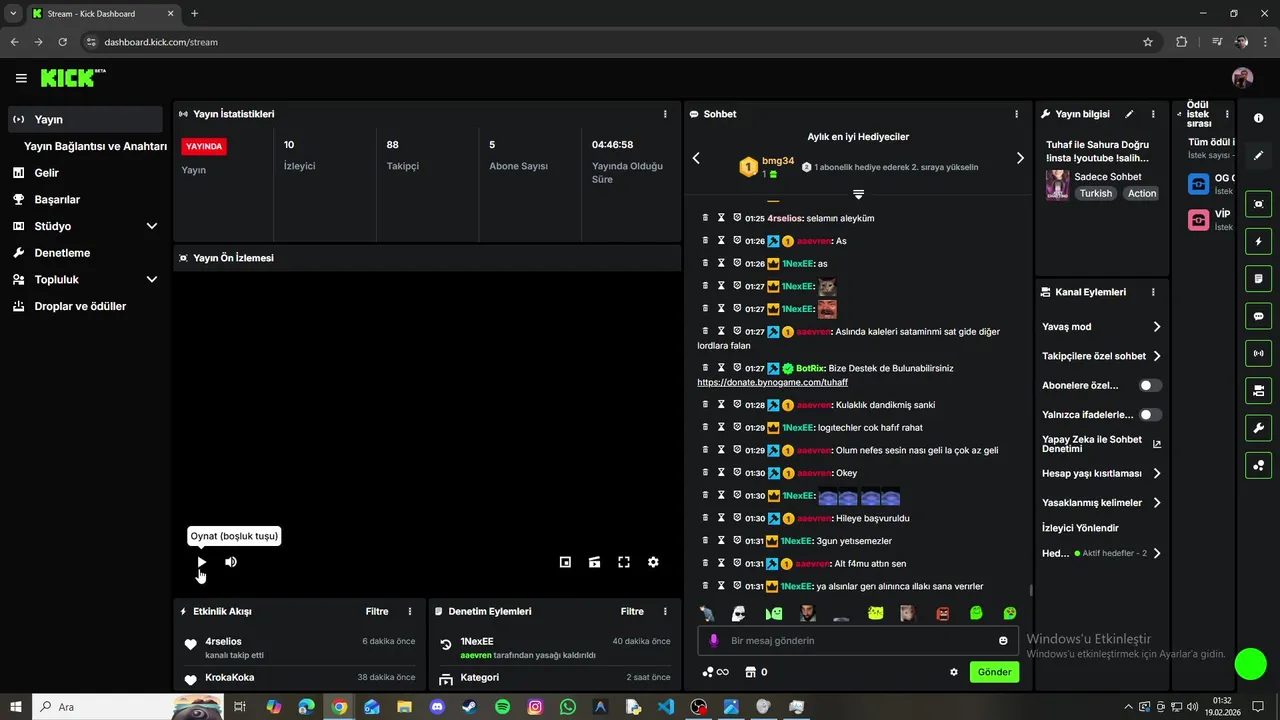This screenshot has height=720, width=1280.
Task: Toggle chat panel button in sidebar
Action: (x=1258, y=316)
